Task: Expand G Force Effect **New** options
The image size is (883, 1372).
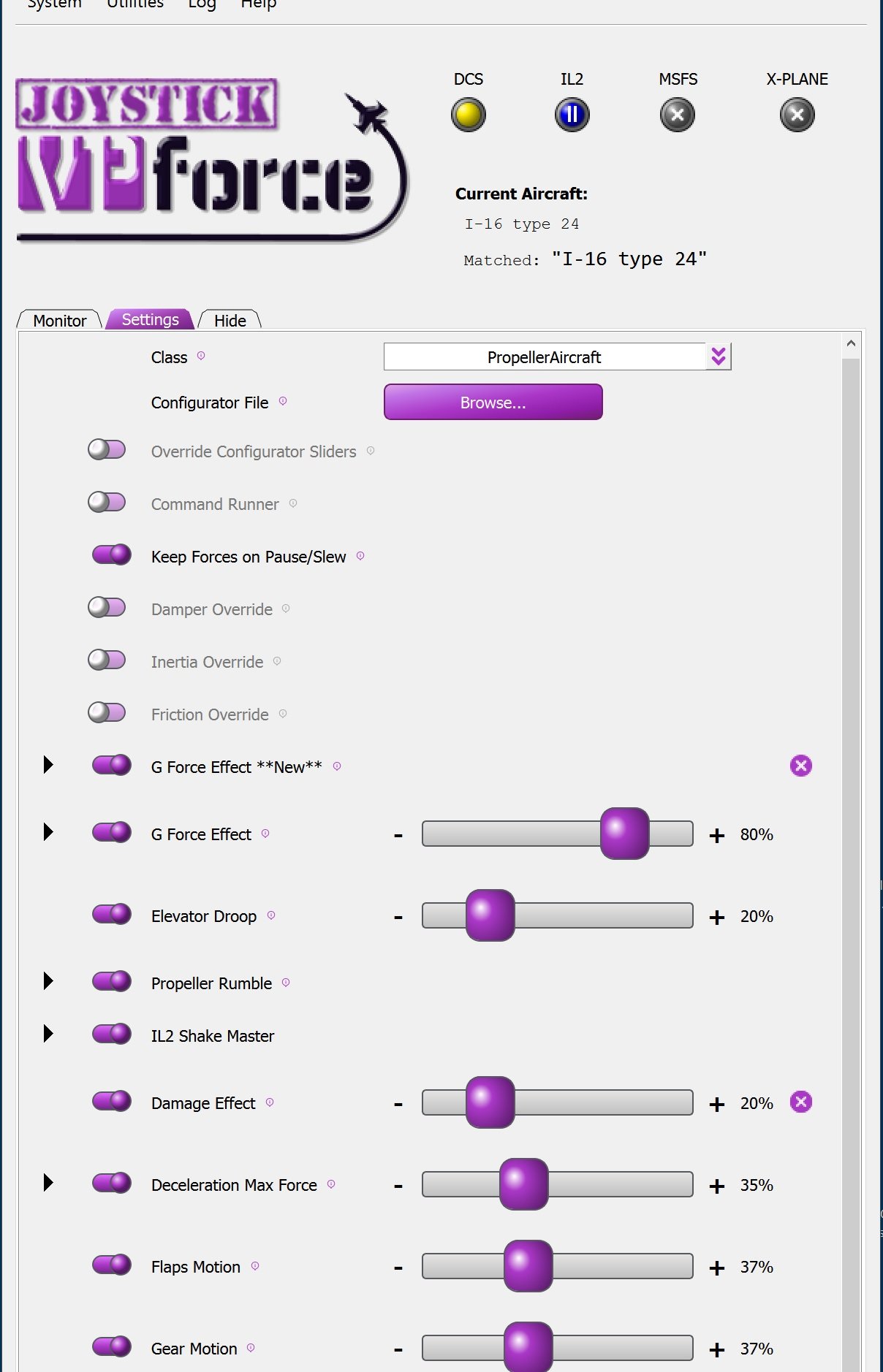Action: pos(48,765)
